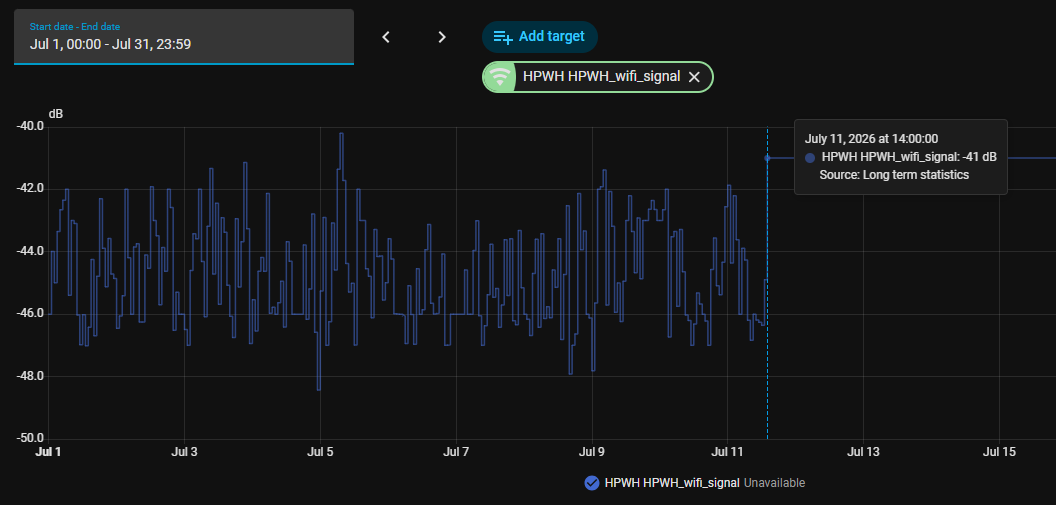
Task: Click the tooltip date July 11, 2026
Action: (x=871, y=139)
